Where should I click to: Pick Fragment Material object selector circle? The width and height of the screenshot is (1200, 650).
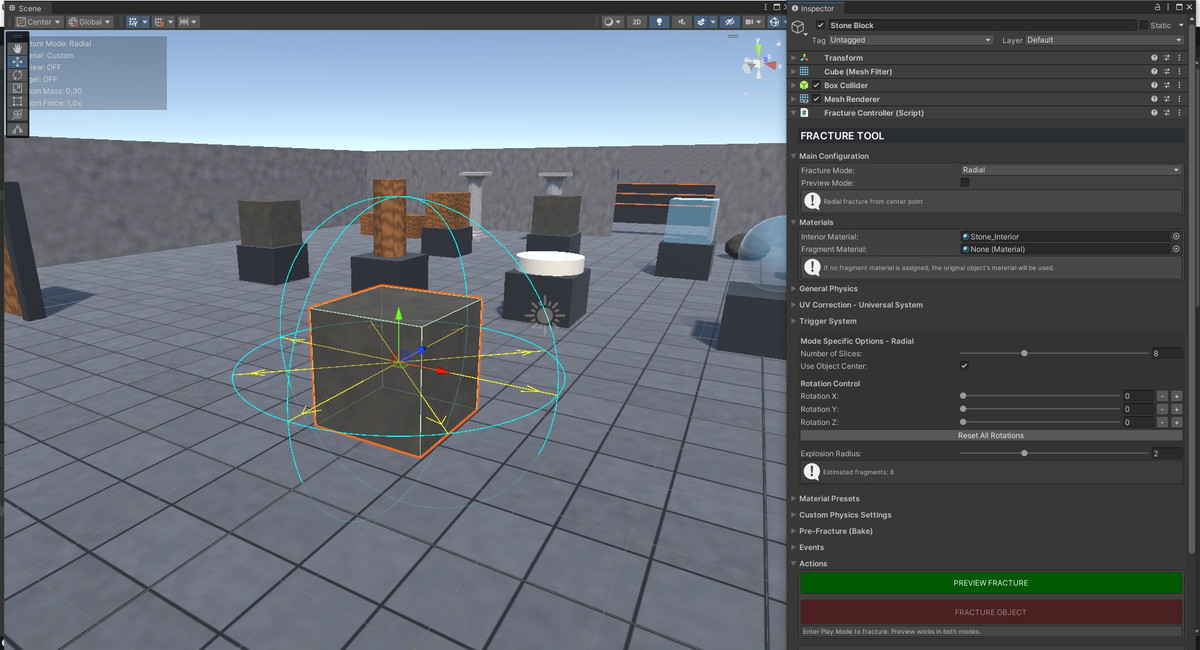(x=1176, y=249)
